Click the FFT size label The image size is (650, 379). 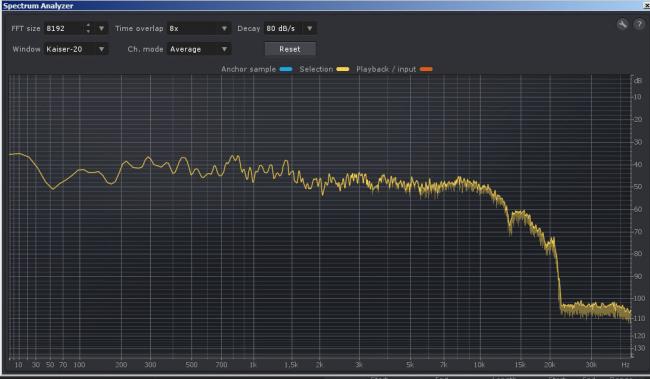26,28
